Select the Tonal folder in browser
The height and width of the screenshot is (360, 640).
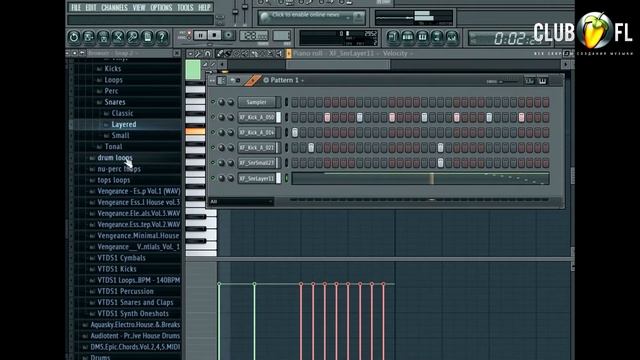tap(113, 147)
